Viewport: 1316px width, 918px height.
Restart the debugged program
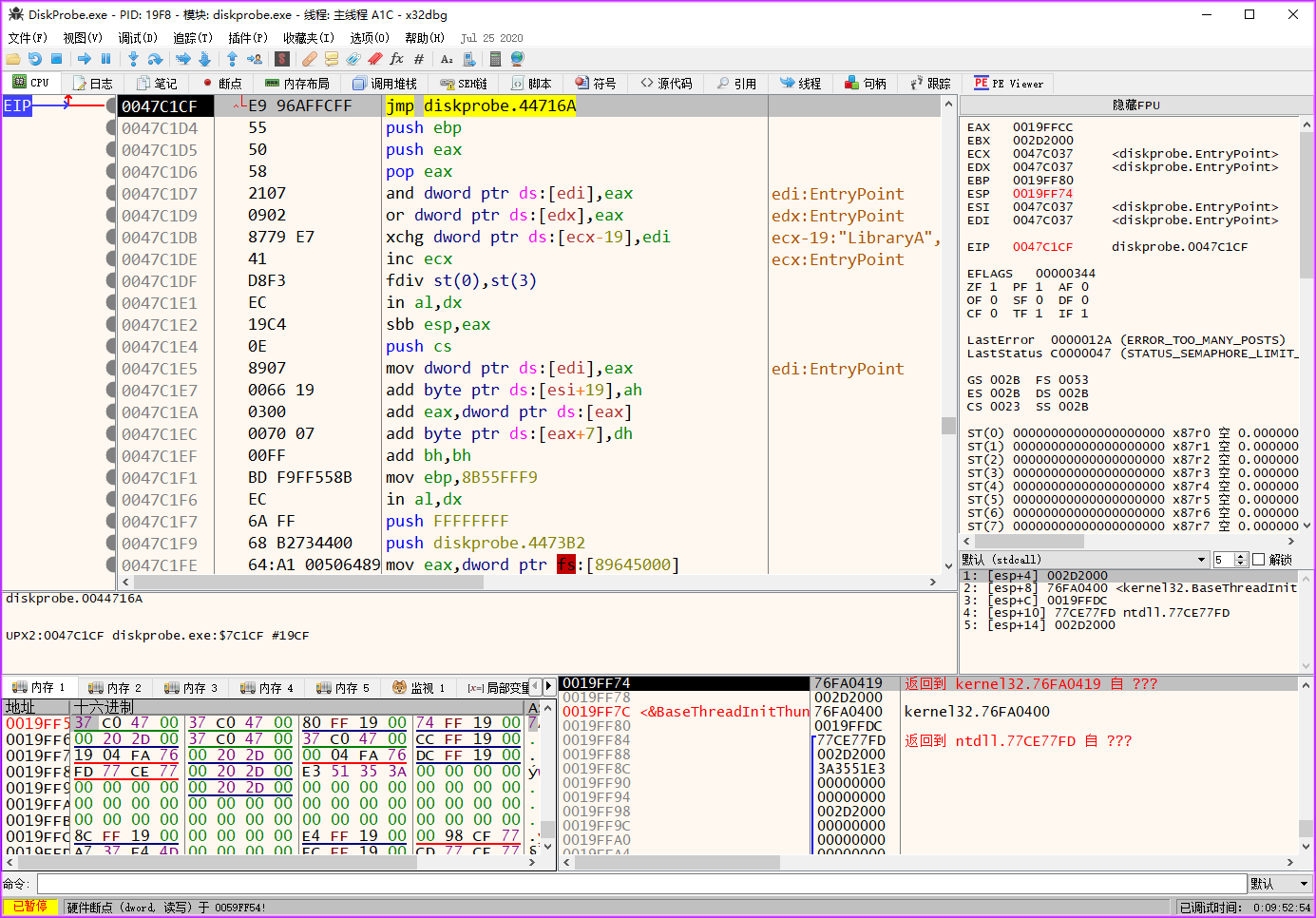click(35, 59)
